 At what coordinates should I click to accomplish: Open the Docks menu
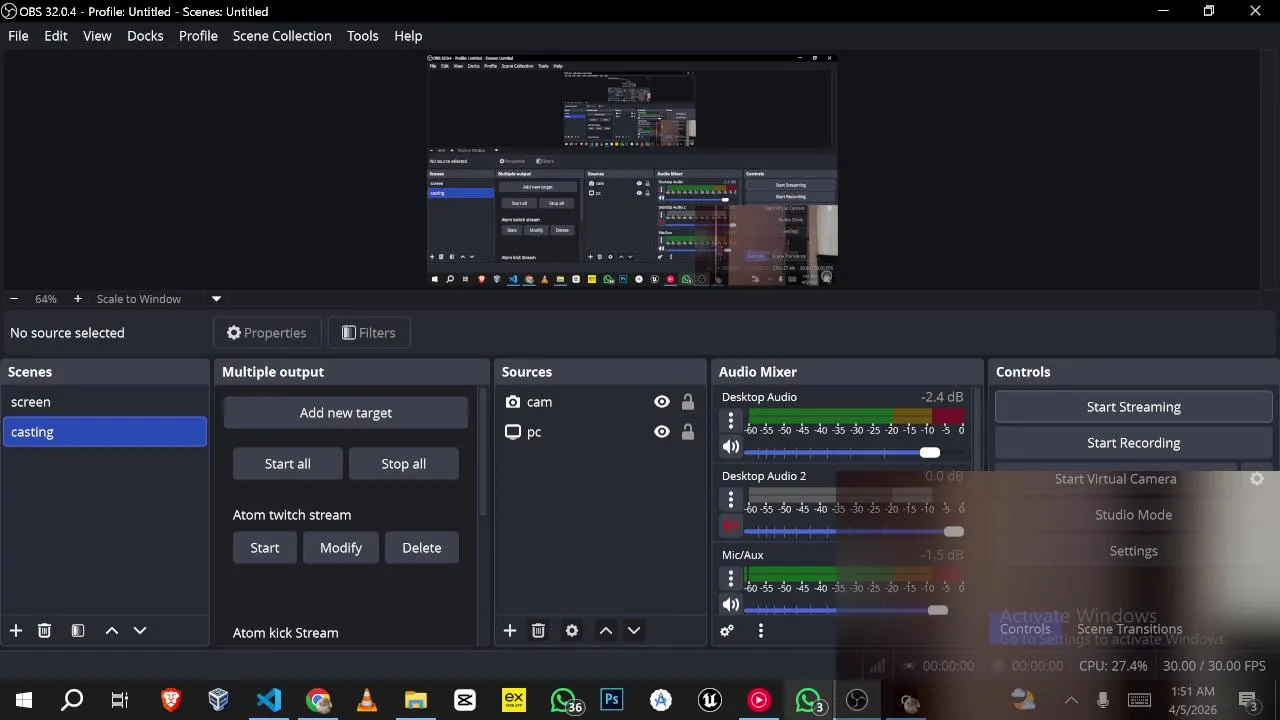(145, 36)
